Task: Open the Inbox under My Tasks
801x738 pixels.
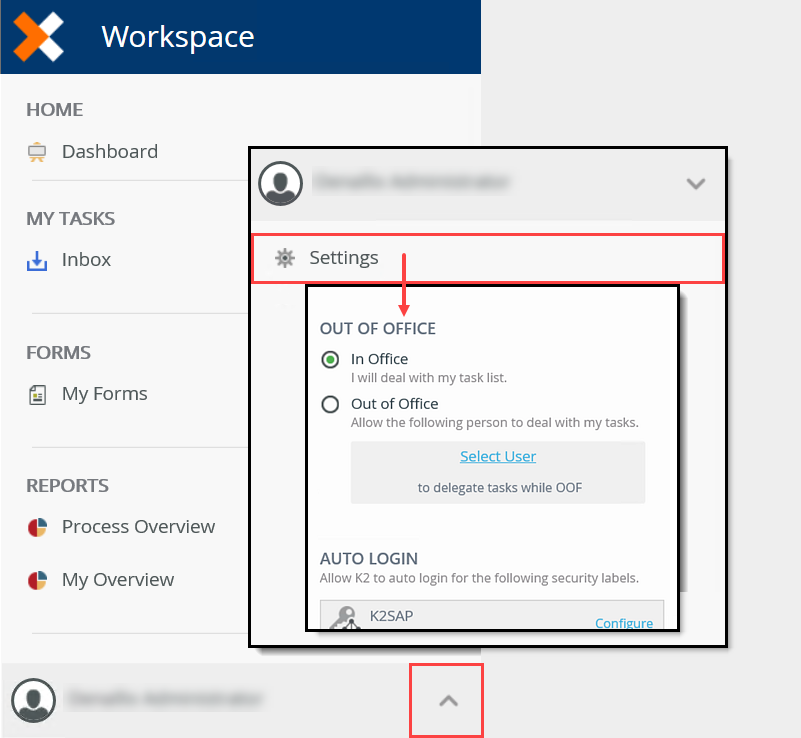Action: tap(86, 259)
